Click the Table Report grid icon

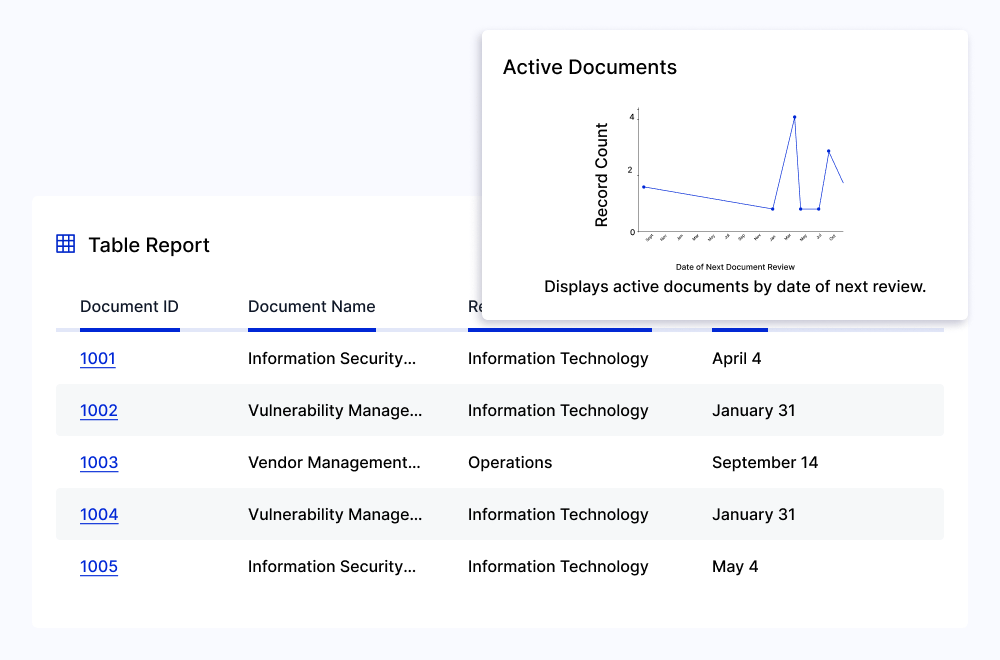tap(66, 244)
